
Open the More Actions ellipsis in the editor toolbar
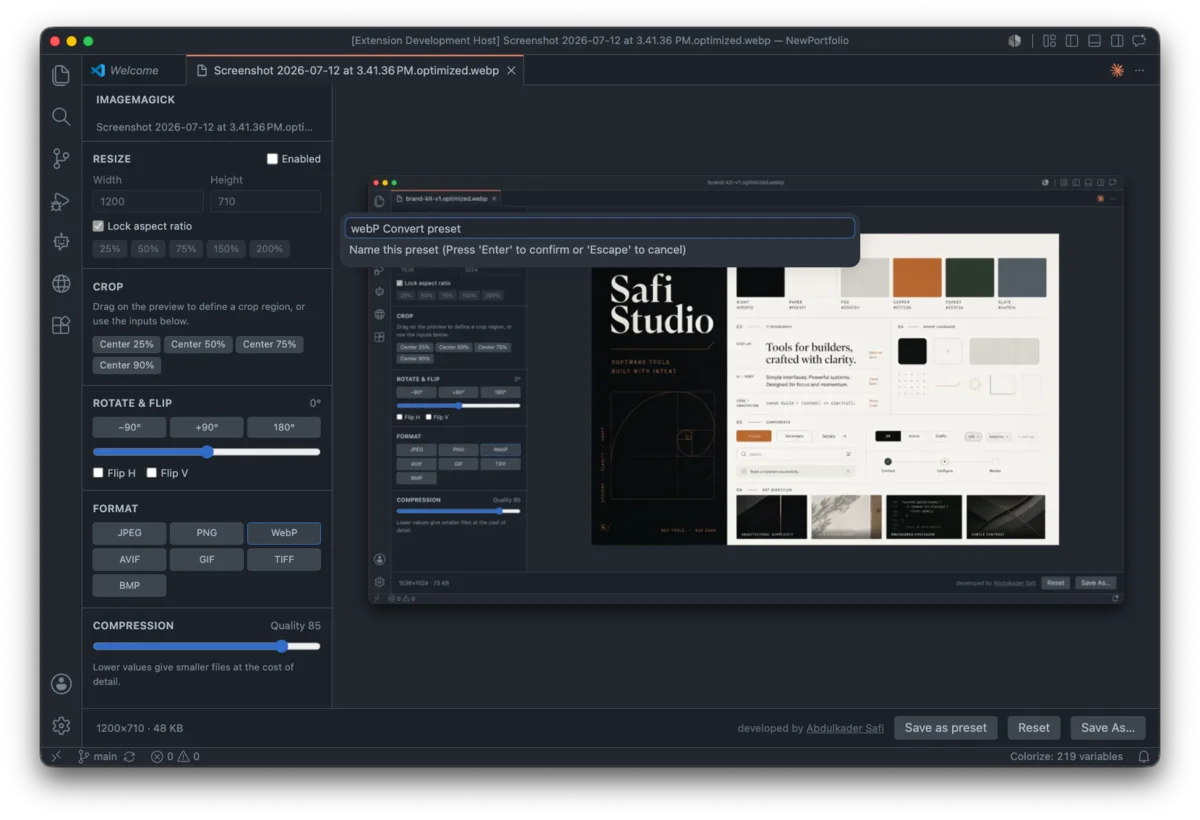[1140, 70]
